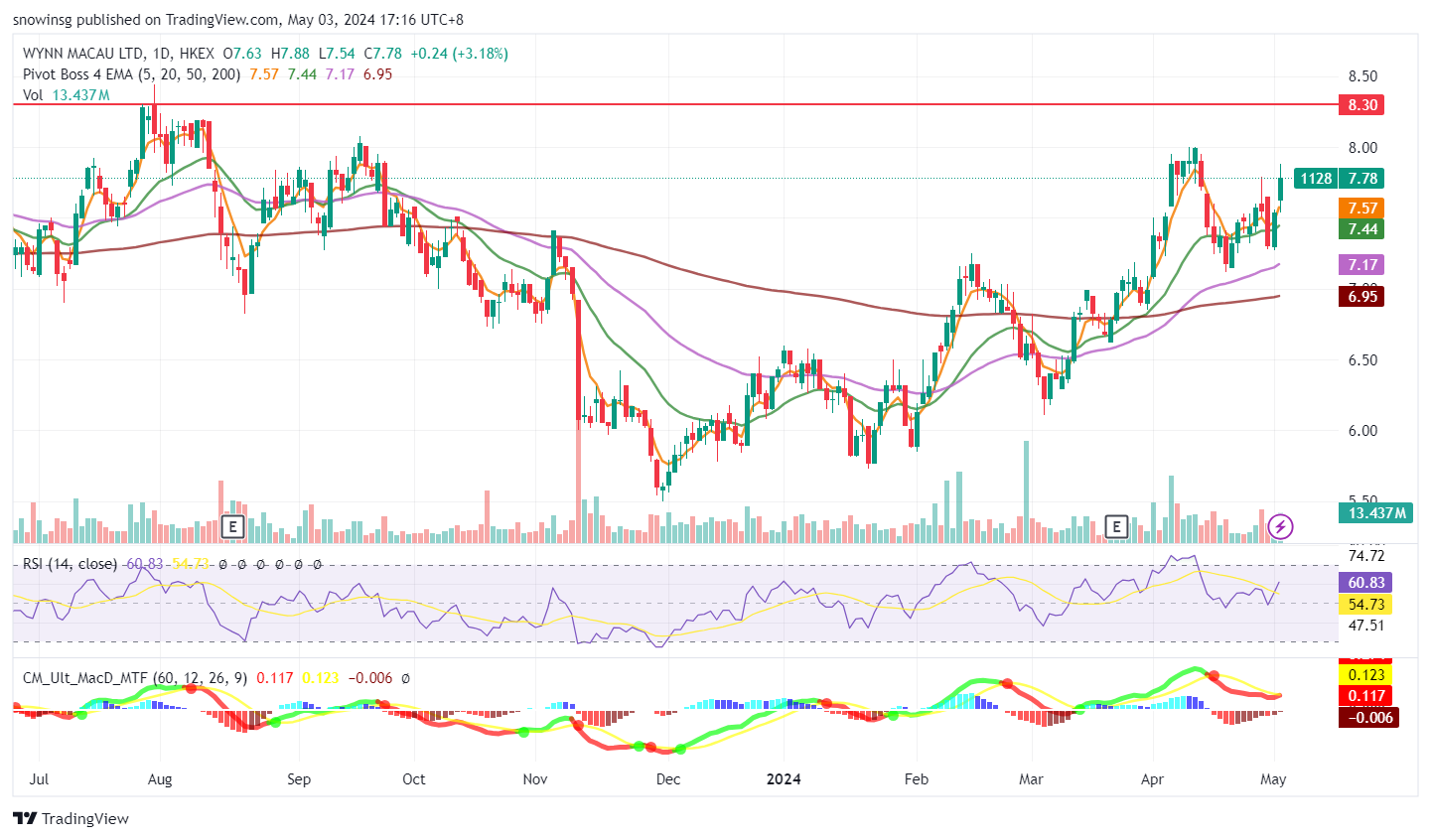Click the May label on time axis

1273,779
